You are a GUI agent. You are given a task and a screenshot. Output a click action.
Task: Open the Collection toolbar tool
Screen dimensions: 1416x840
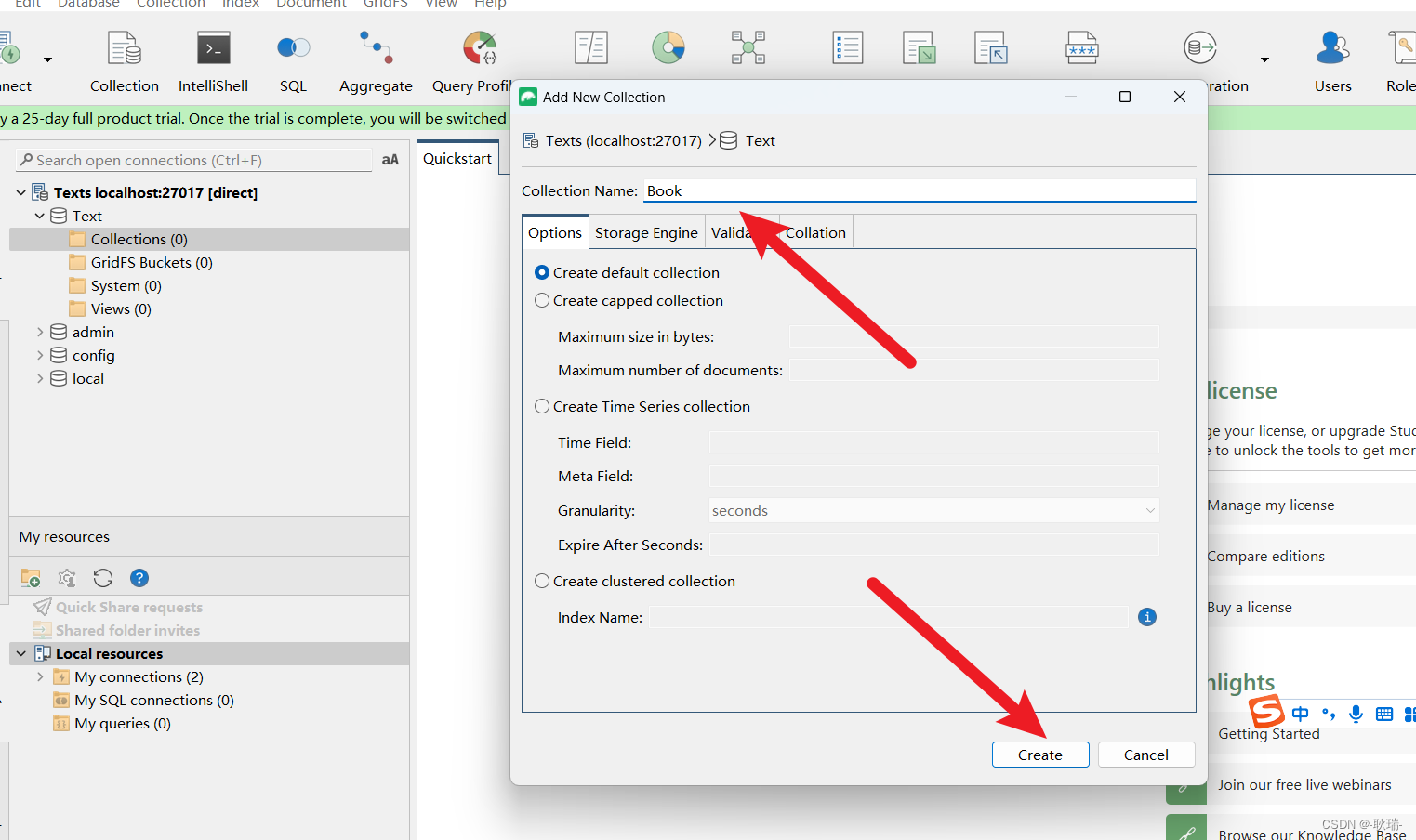coord(125,62)
